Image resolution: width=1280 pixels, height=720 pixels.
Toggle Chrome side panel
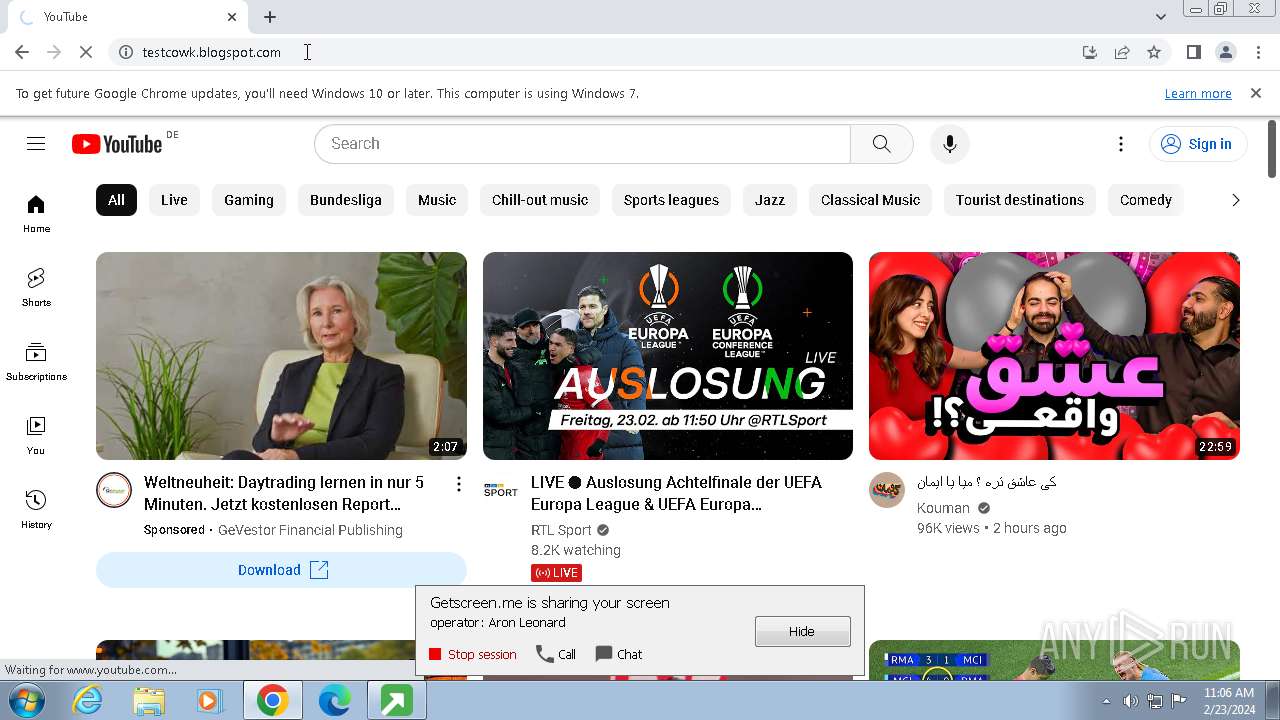1193,52
